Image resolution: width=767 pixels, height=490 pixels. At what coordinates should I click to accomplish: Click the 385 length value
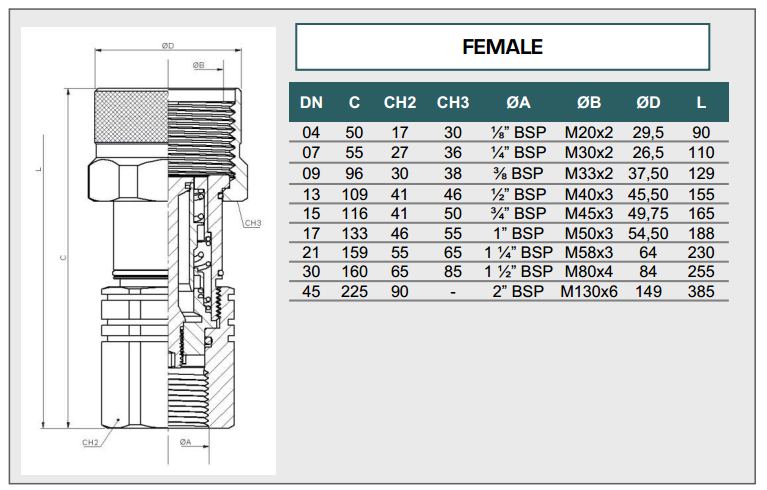click(702, 291)
